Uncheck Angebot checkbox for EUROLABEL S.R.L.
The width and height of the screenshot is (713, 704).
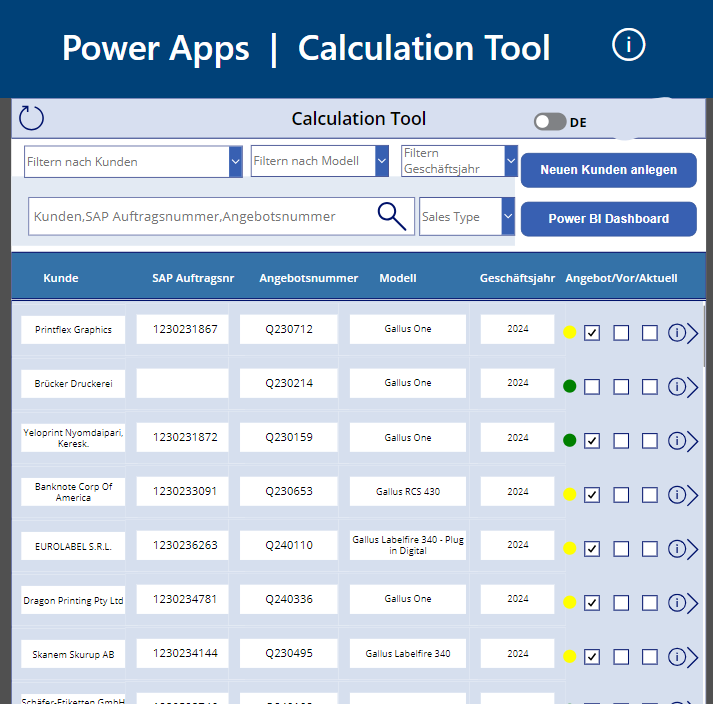tap(592, 549)
